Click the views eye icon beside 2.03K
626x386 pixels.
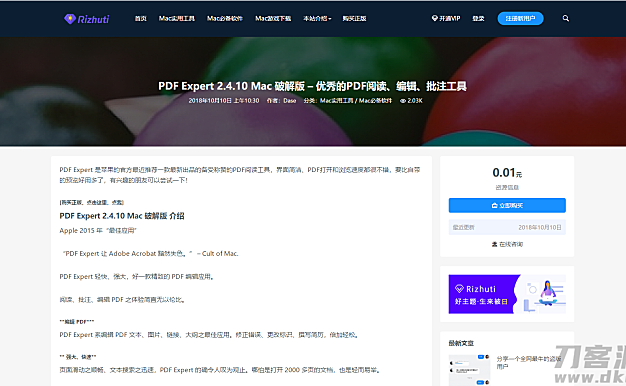pos(403,101)
